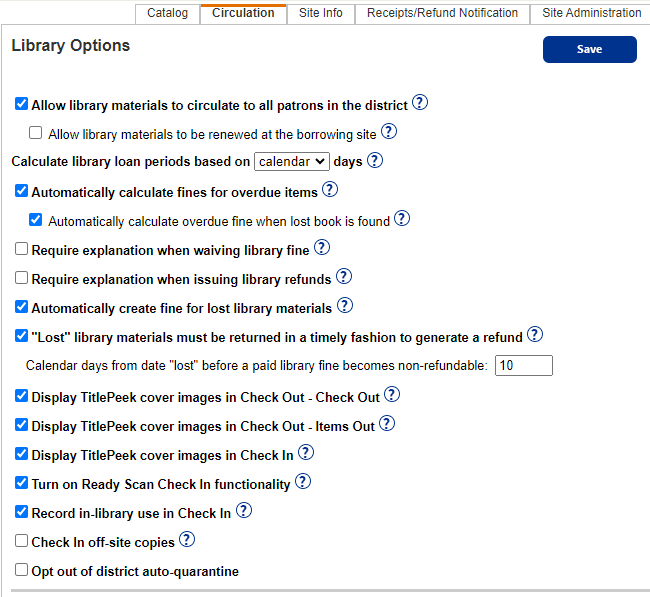Click help icon for issuing library refunds
This screenshot has height=597, width=650.
[343, 277]
